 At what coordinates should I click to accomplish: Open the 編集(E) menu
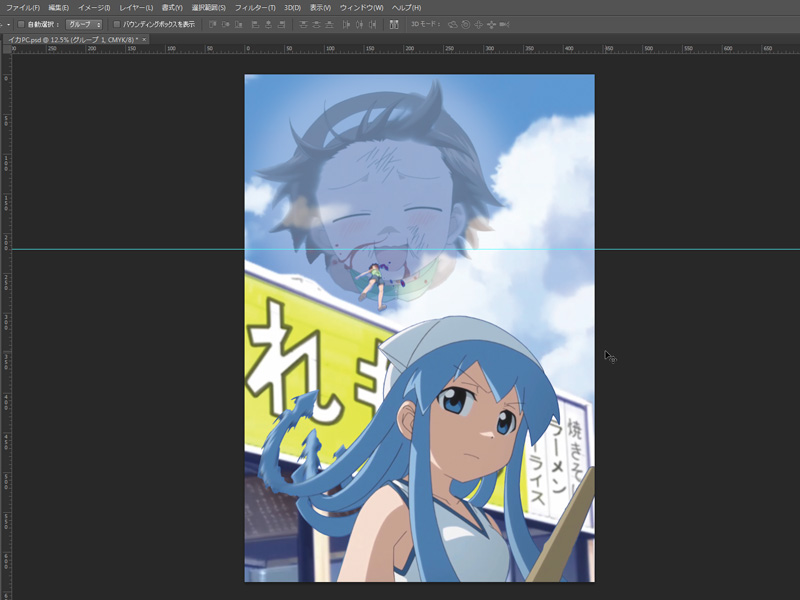click(x=58, y=8)
